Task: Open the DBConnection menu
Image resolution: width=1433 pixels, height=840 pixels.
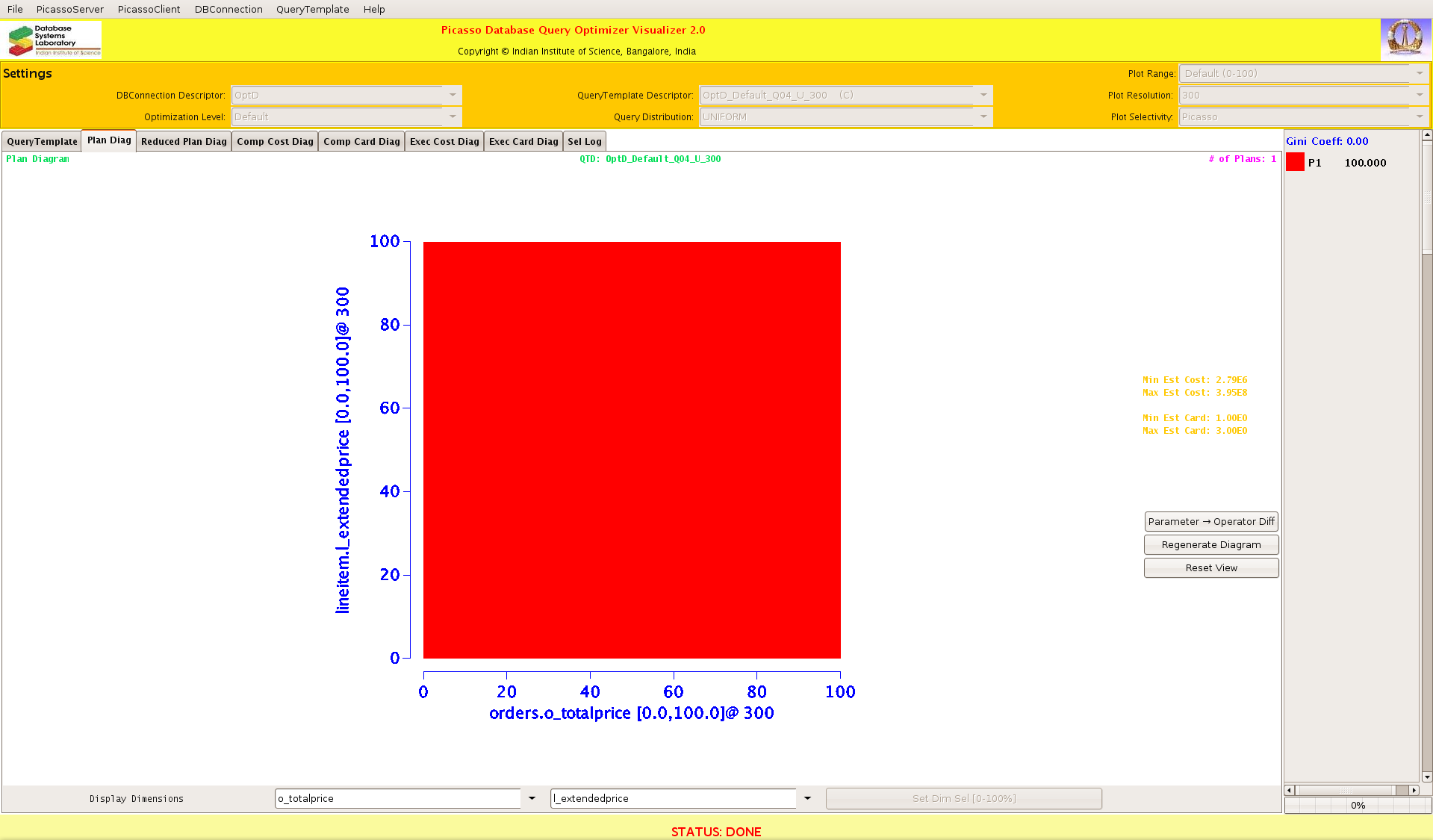Action: (229, 9)
